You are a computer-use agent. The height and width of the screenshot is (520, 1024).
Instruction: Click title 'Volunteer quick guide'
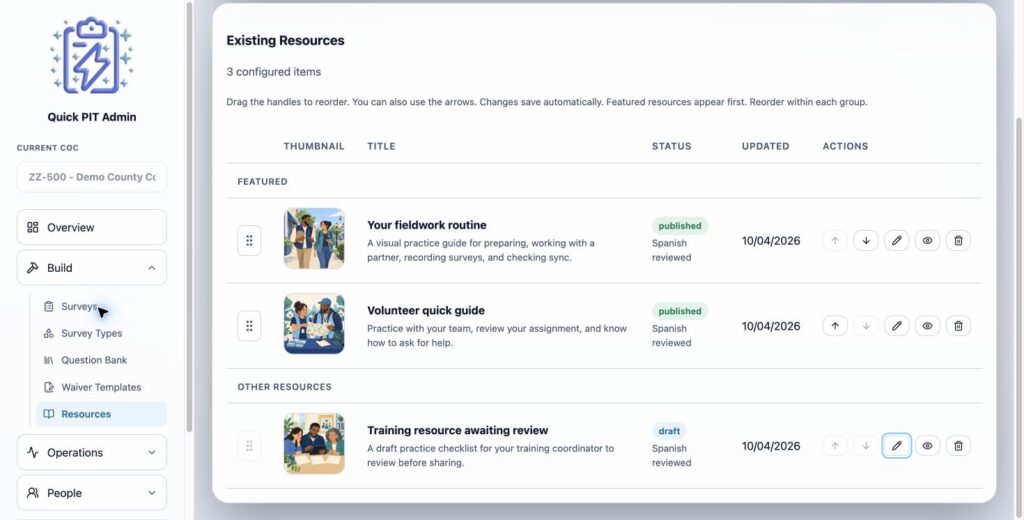click(x=426, y=310)
